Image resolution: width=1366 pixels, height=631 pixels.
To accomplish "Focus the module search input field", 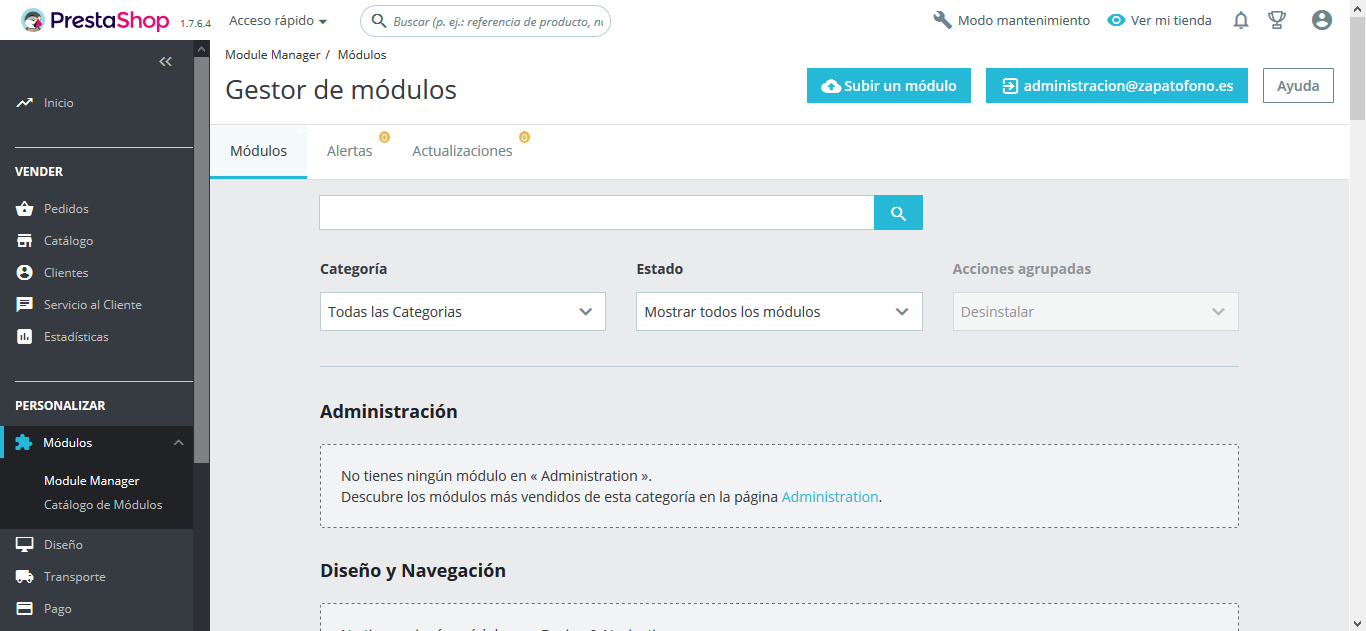I will 597,213.
